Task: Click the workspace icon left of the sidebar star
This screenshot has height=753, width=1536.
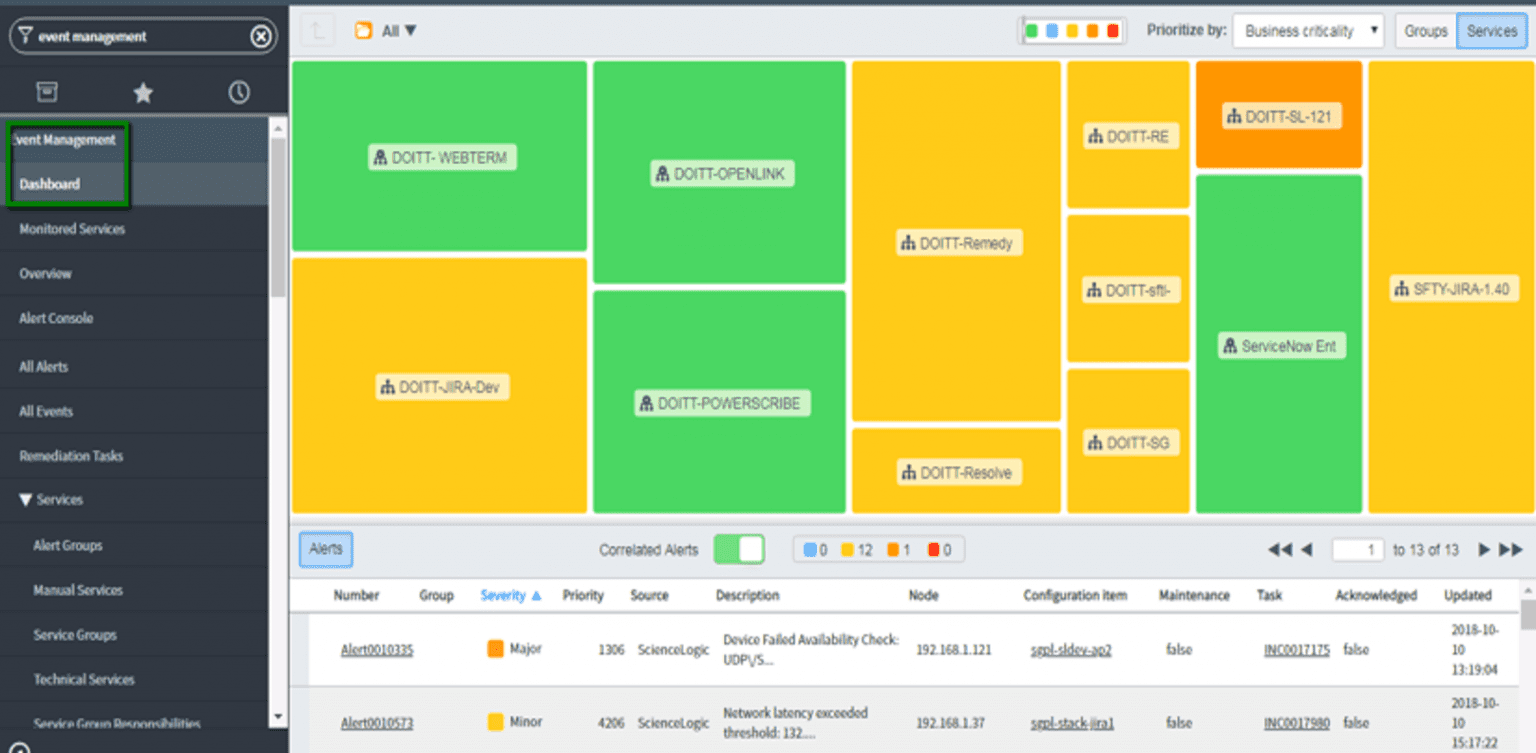Action: [47, 91]
